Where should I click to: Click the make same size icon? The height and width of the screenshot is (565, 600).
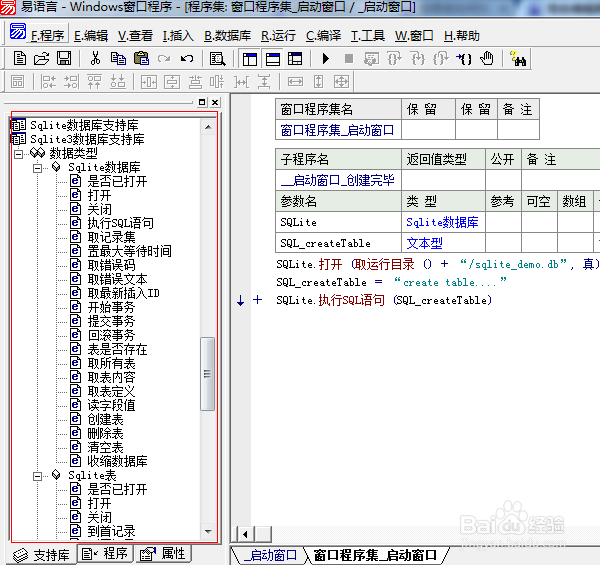[341, 81]
